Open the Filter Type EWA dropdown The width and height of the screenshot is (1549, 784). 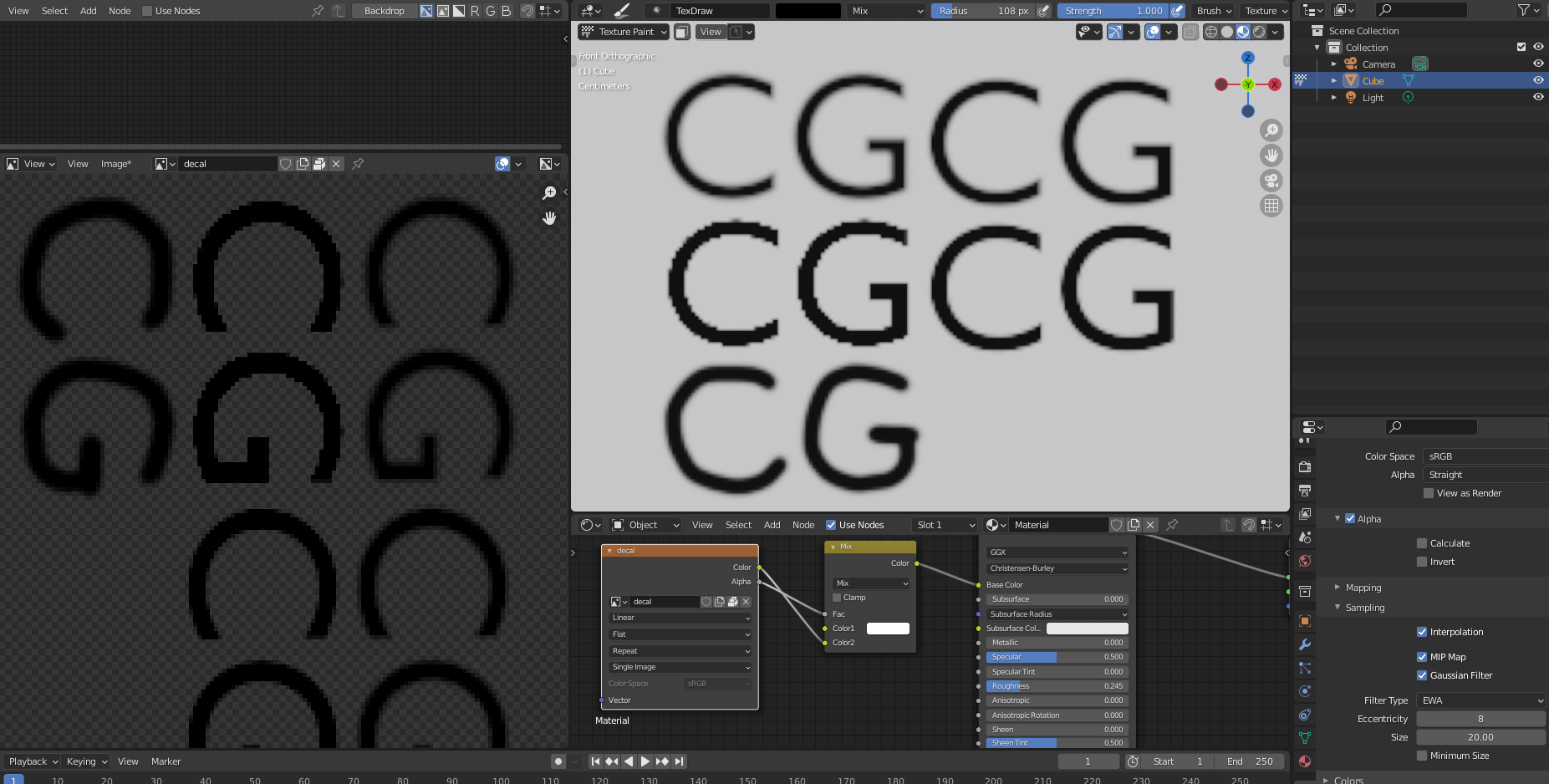coord(1480,700)
